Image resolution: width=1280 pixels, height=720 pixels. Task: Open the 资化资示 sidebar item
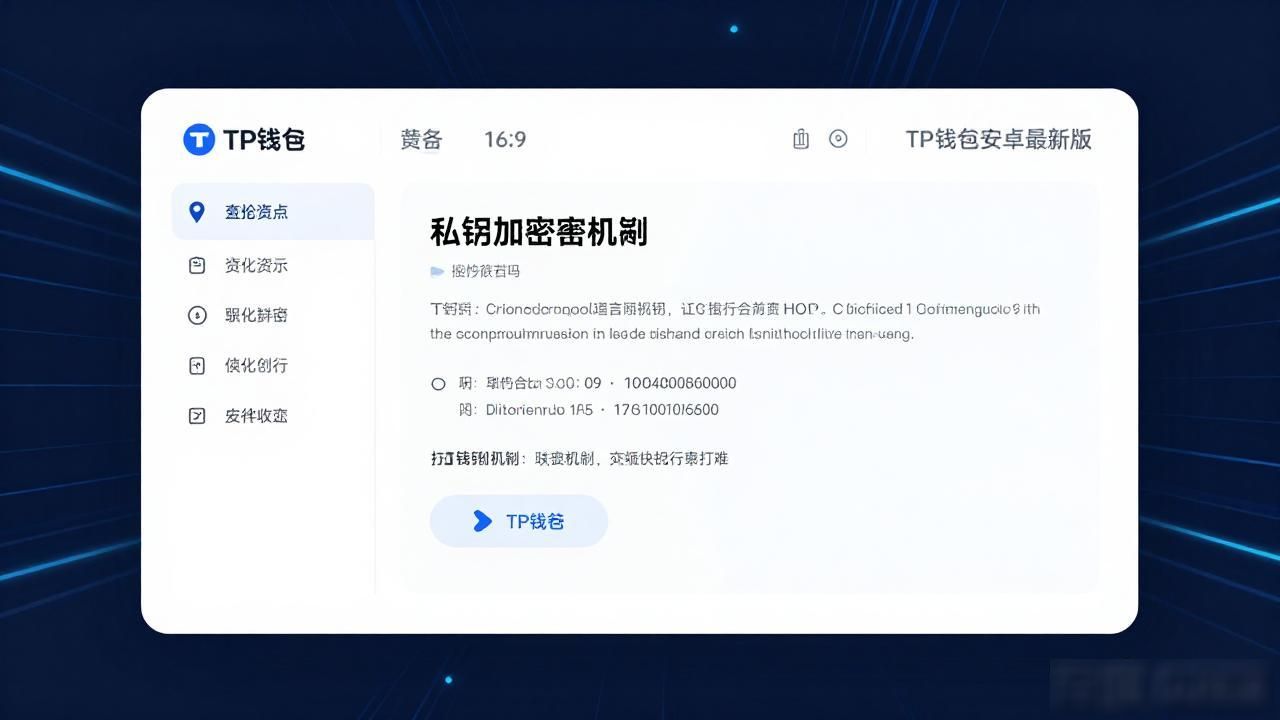(256, 266)
